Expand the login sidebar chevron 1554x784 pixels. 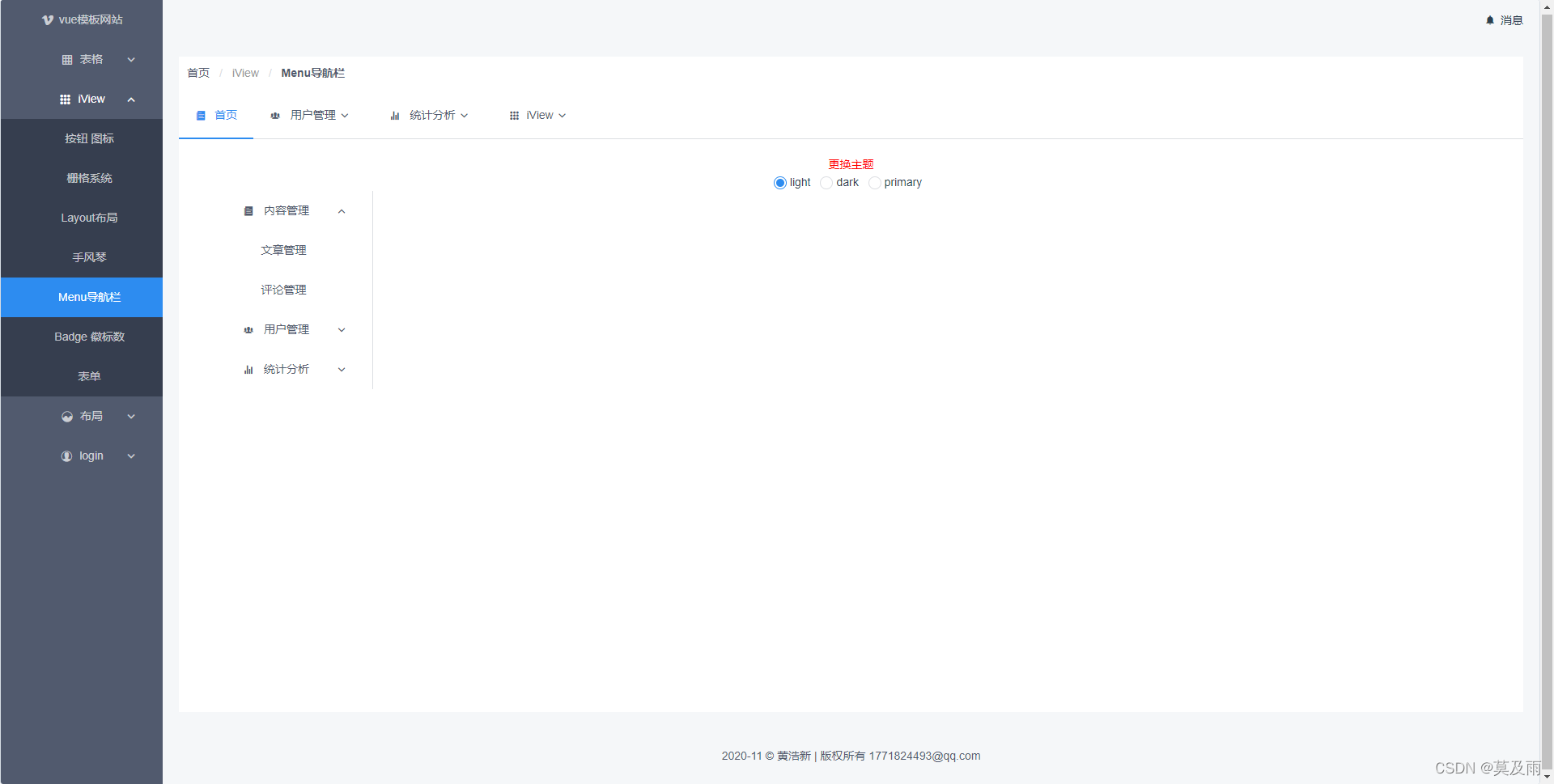[131, 456]
